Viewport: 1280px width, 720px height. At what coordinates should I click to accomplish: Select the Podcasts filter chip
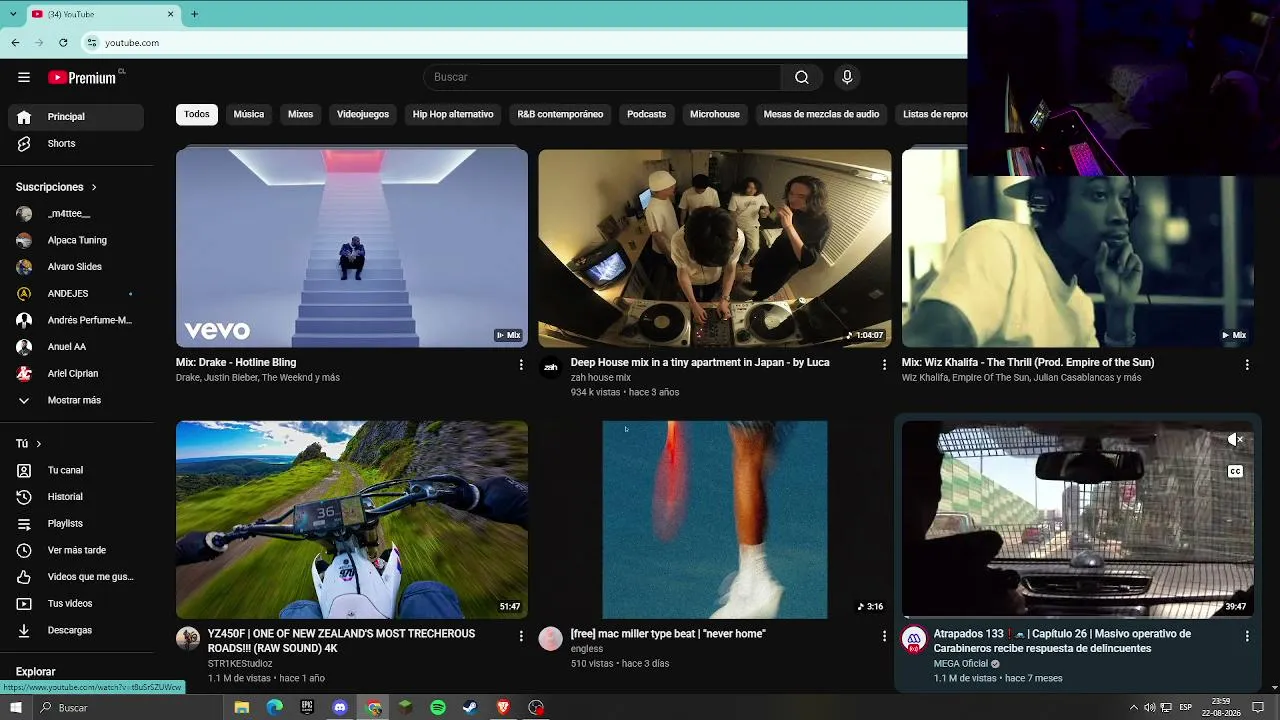pyautogui.click(x=646, y=114)
